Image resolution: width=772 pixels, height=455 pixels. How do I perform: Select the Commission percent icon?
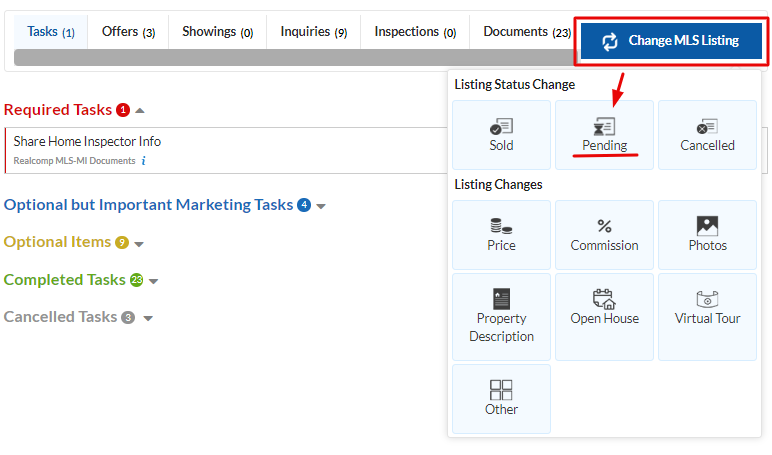(x=604, y=226)
